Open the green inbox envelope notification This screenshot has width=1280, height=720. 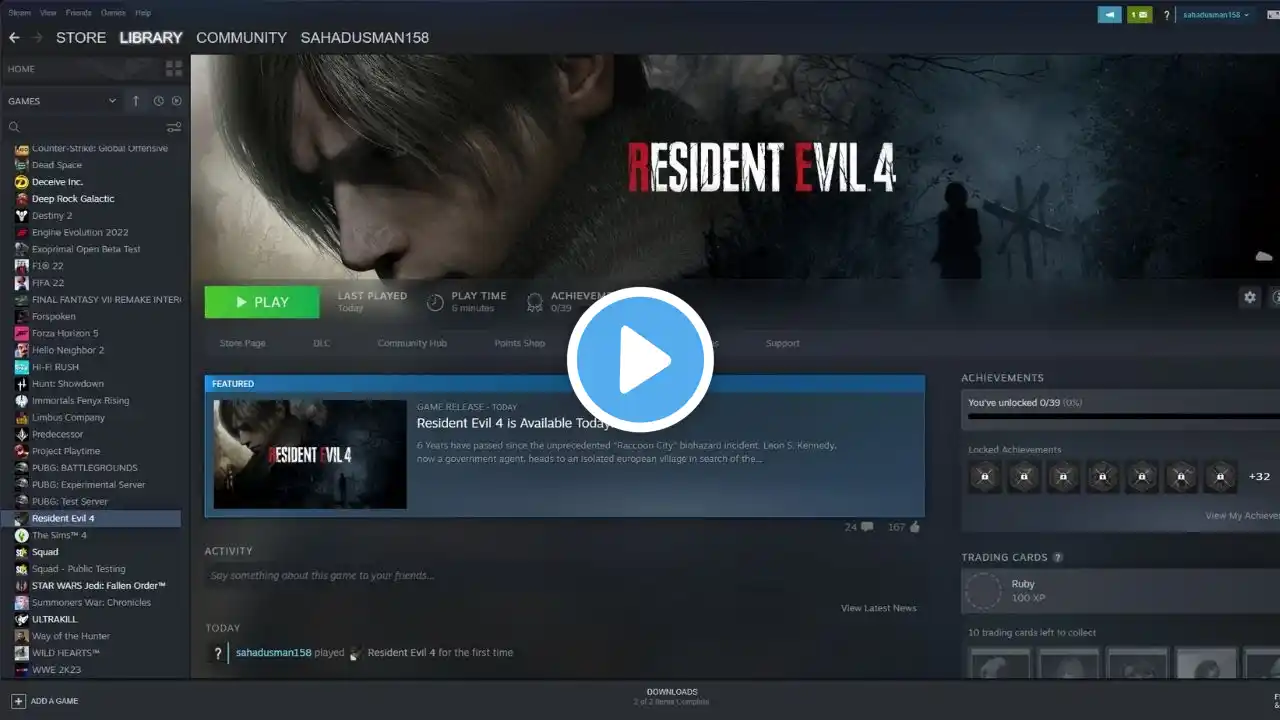point(1140,15)
